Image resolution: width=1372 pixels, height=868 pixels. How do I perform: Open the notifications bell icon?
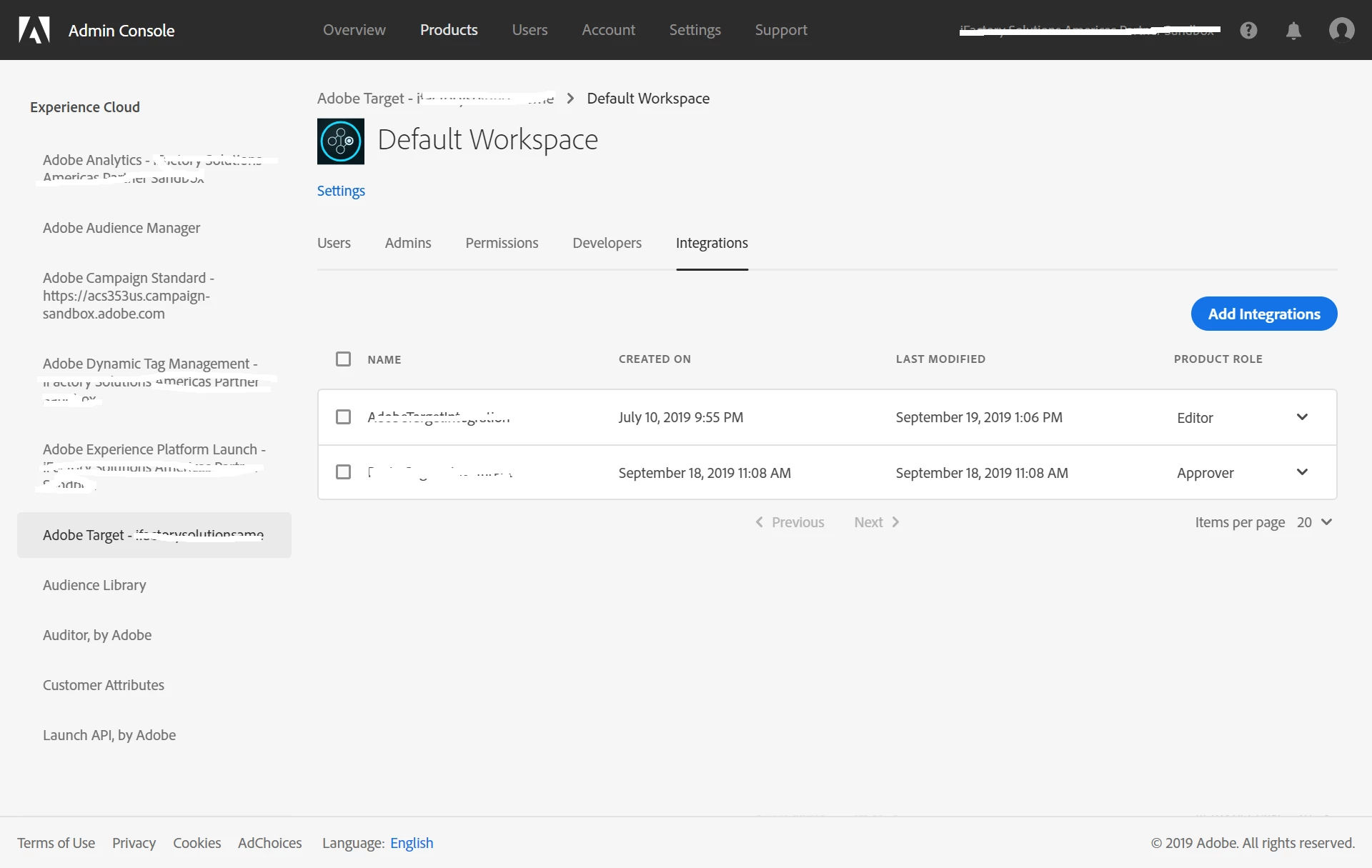pyautogui.click(x=1293, y=30)
